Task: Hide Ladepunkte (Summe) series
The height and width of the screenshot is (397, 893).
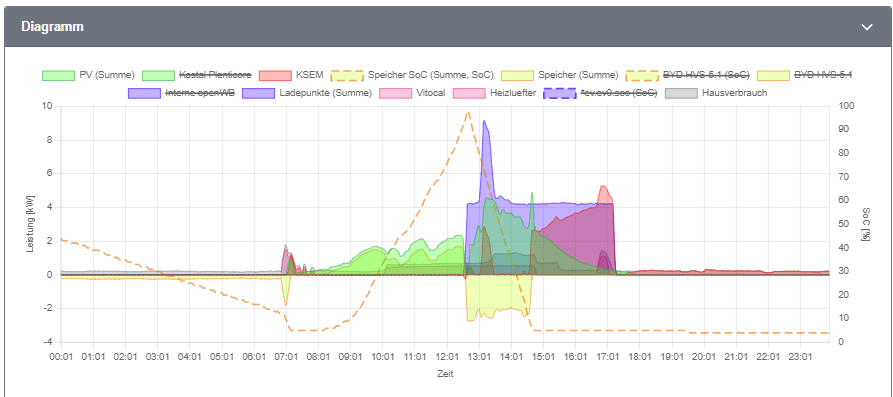Action: pos(307,92)
